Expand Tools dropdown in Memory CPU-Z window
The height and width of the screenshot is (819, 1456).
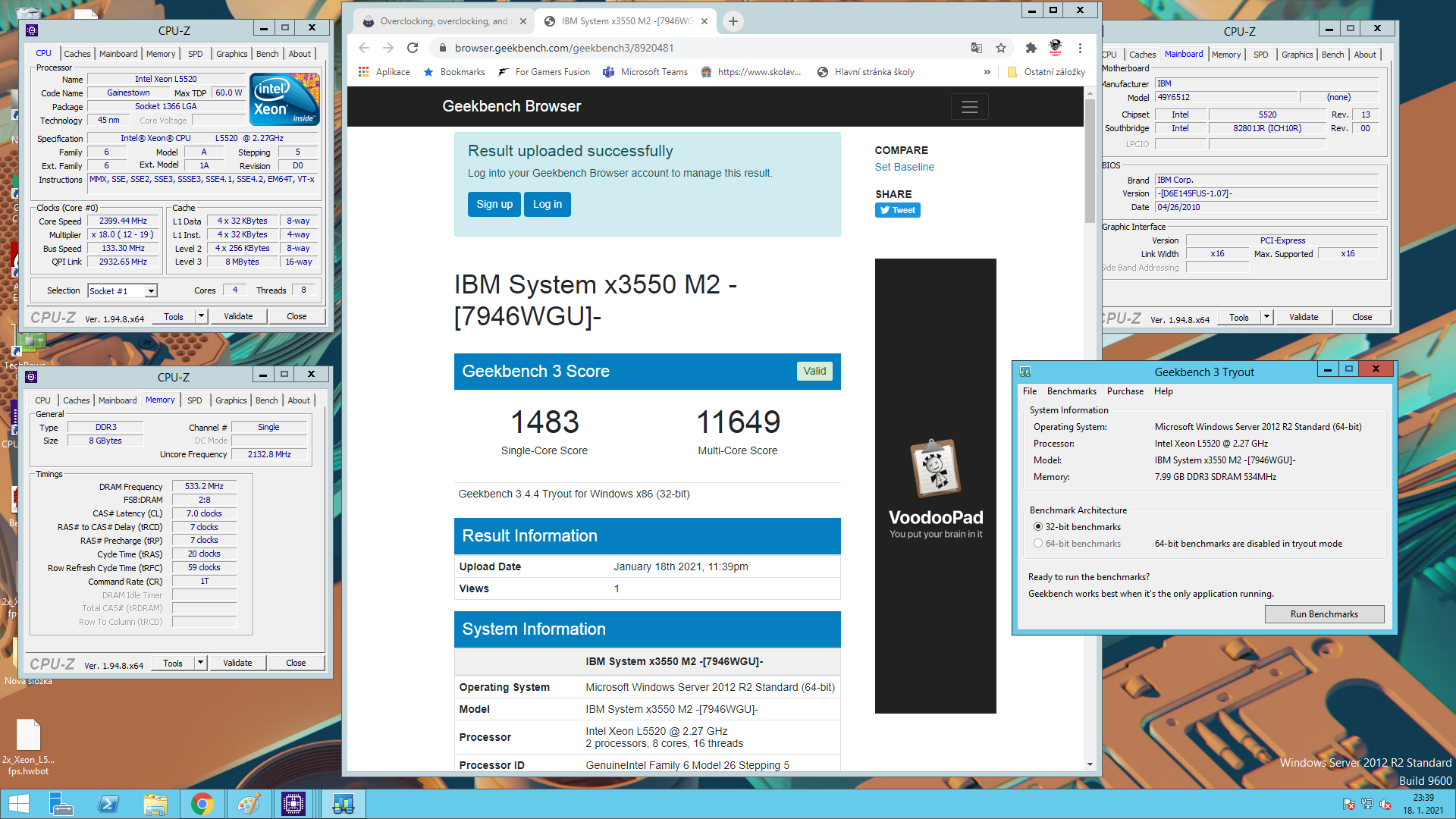point(201,663)
